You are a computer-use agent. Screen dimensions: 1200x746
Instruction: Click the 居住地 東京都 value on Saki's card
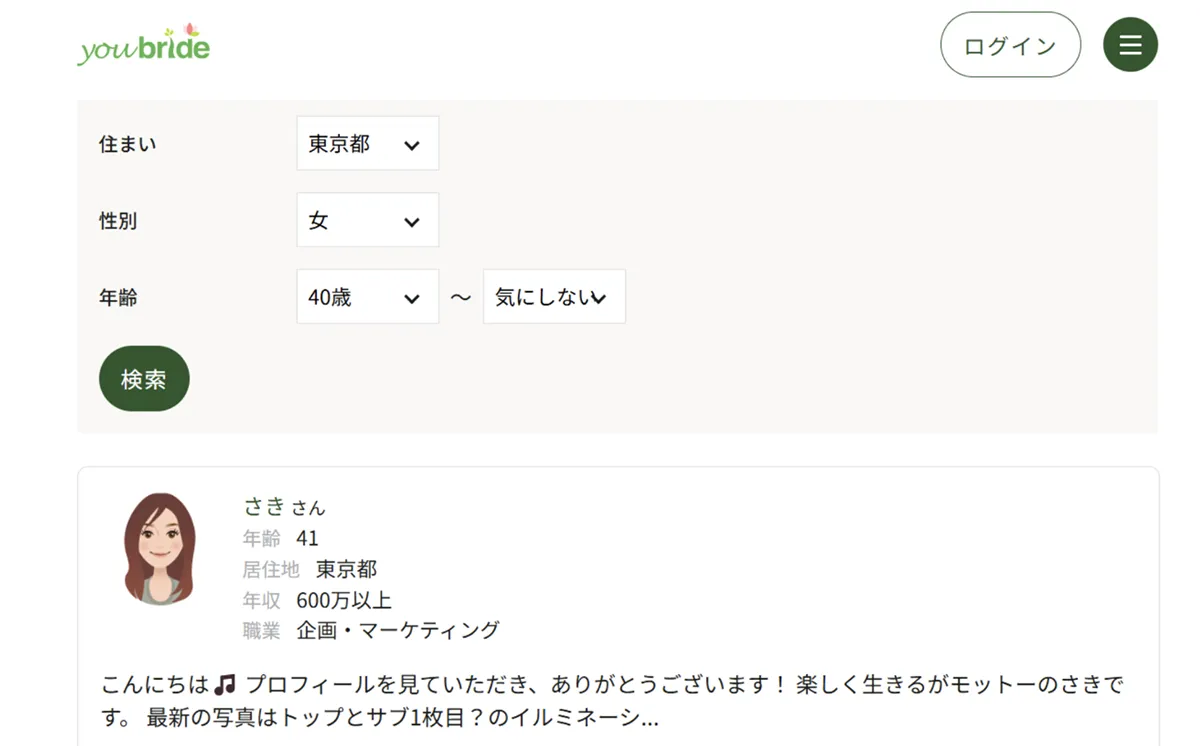[x=343, y=569]
